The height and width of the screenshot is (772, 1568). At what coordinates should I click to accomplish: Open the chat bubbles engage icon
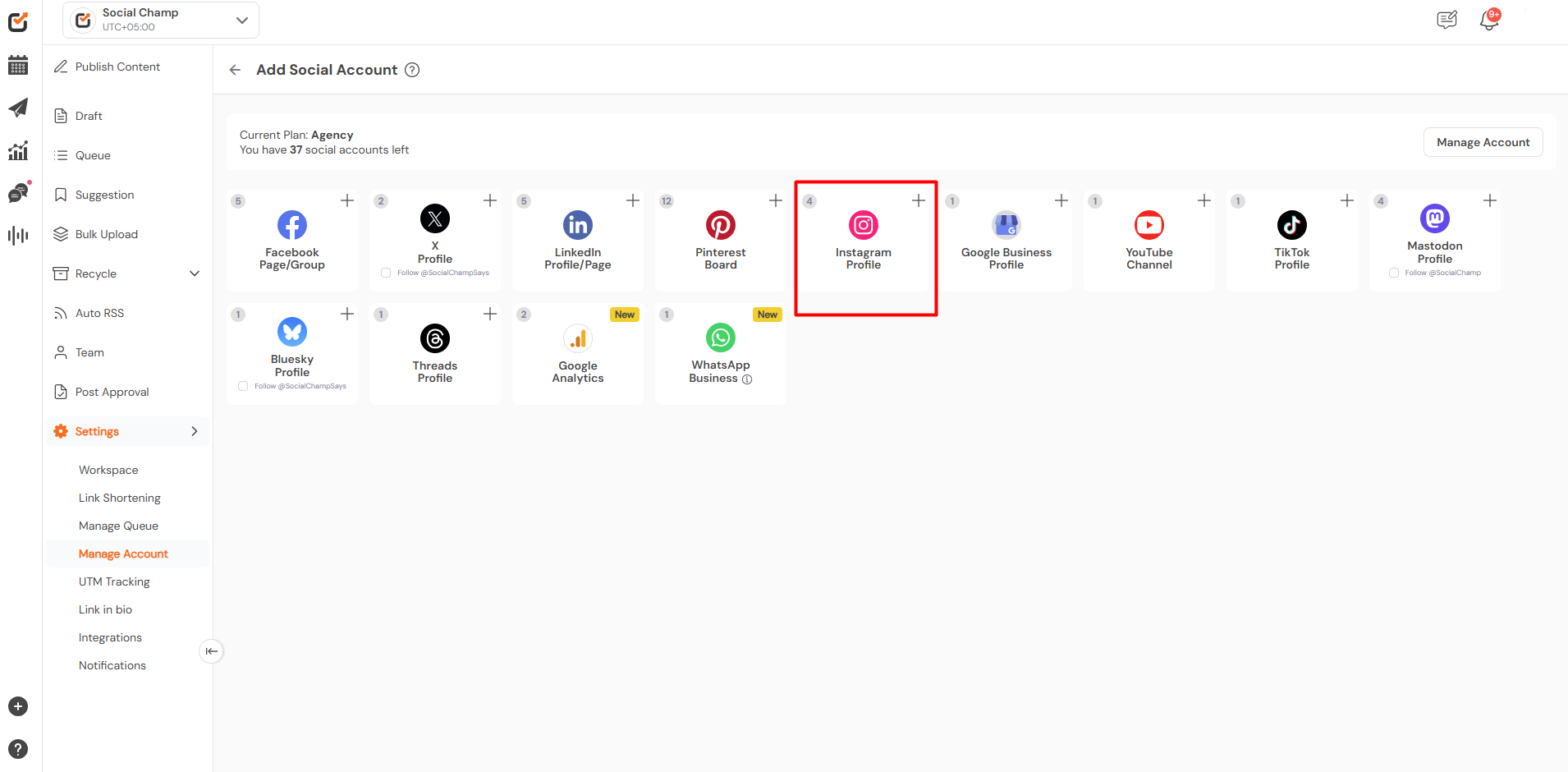[x=18, y=193]
